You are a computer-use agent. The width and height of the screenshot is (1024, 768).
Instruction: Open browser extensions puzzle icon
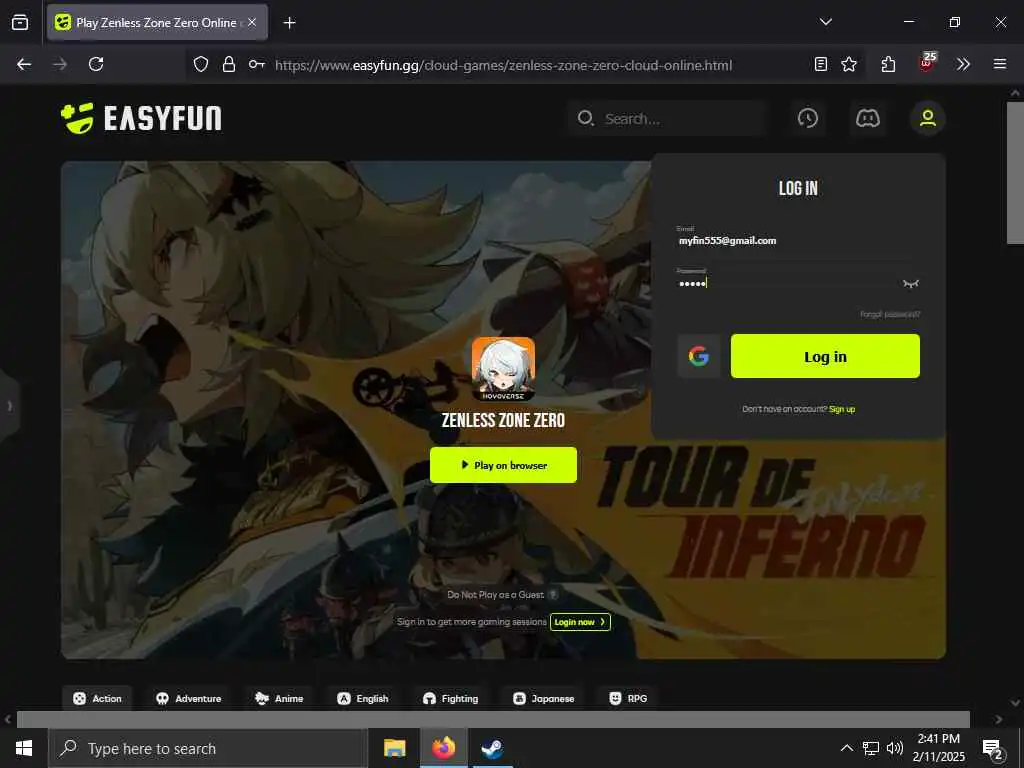point(888,64)
